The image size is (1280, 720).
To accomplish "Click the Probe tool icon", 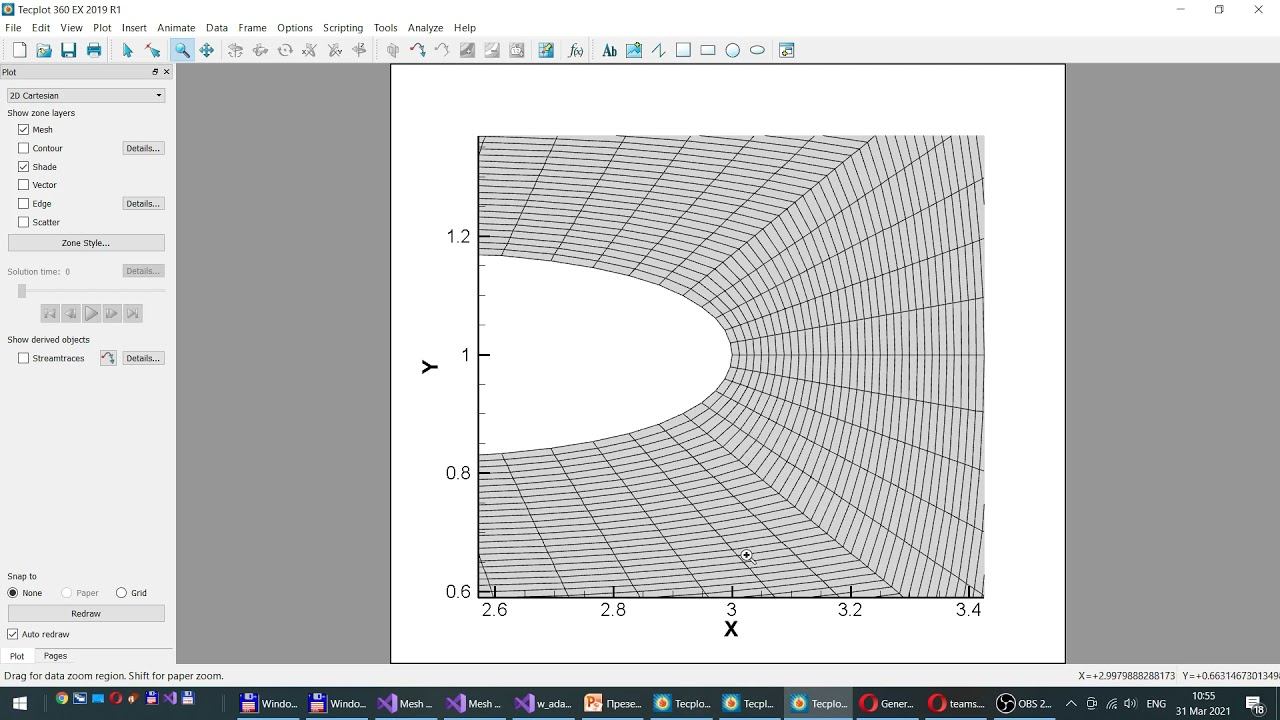I will pyautogui.click(x=546, y=50).
